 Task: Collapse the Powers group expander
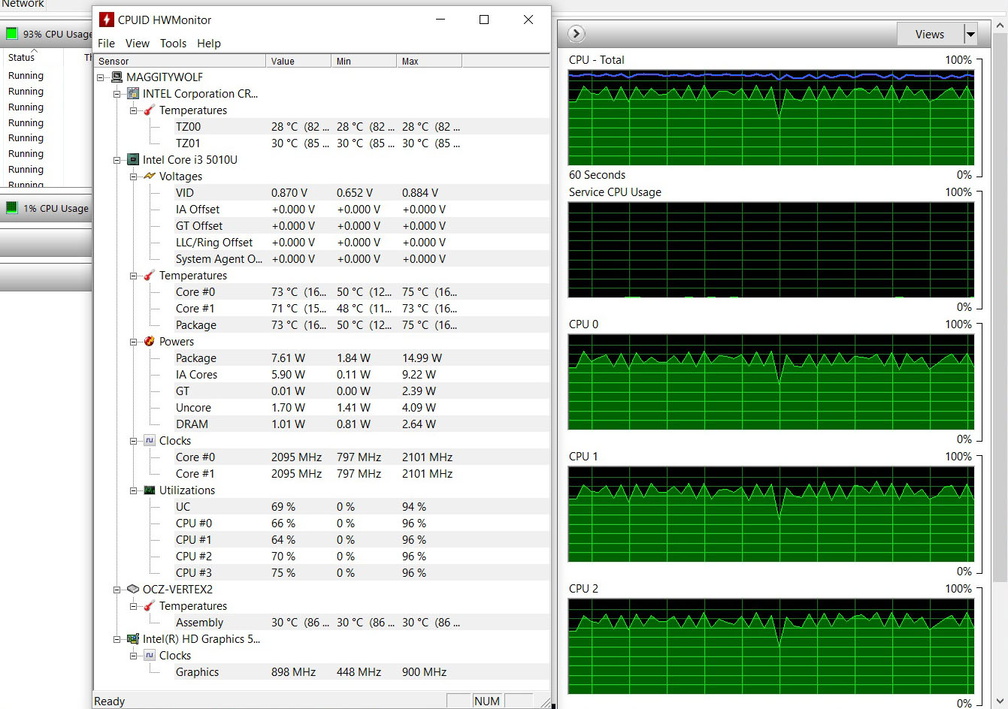pyautogui.click(x=134, y=342)
